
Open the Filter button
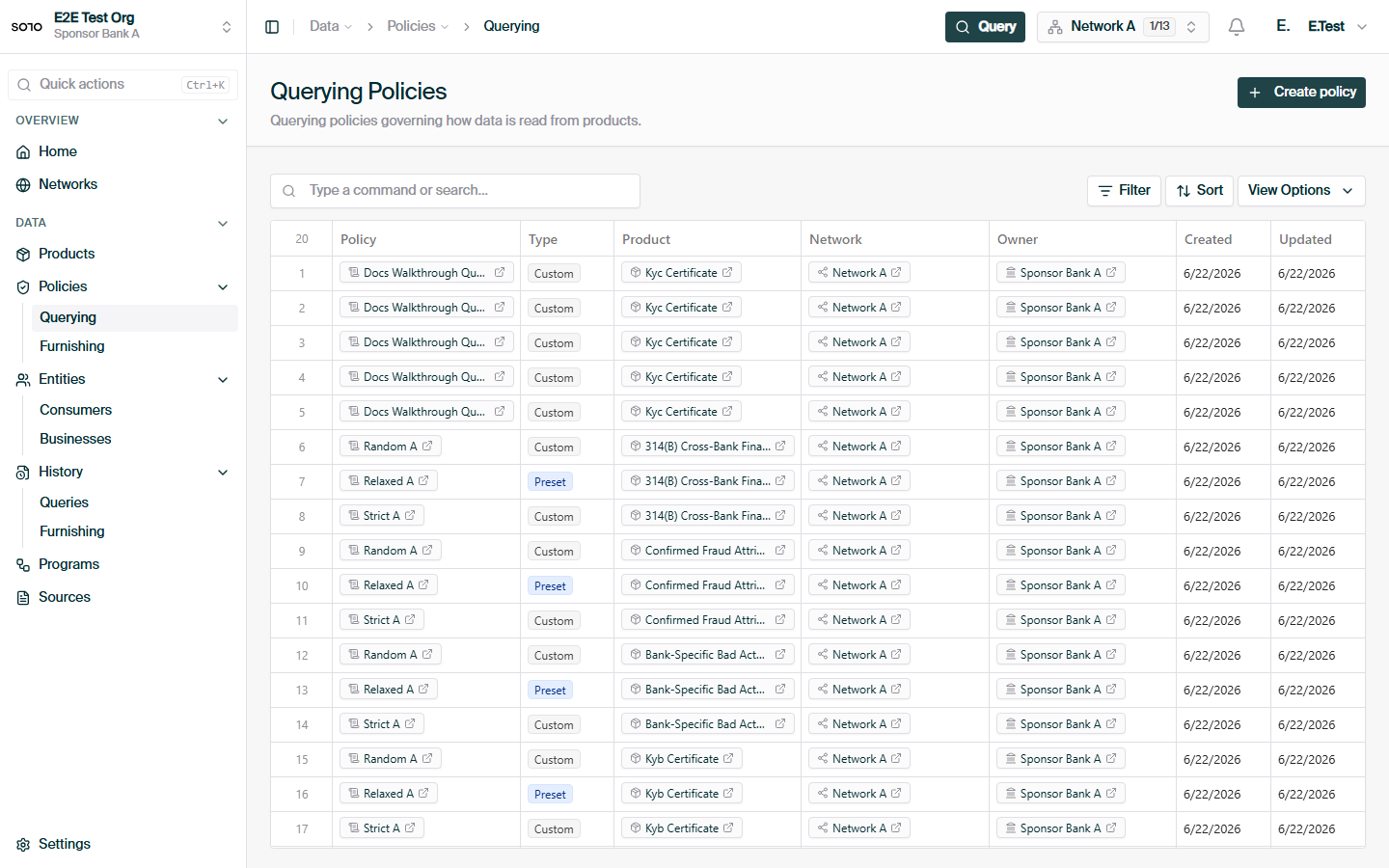pyautogui.click(x=1124, y=191)
